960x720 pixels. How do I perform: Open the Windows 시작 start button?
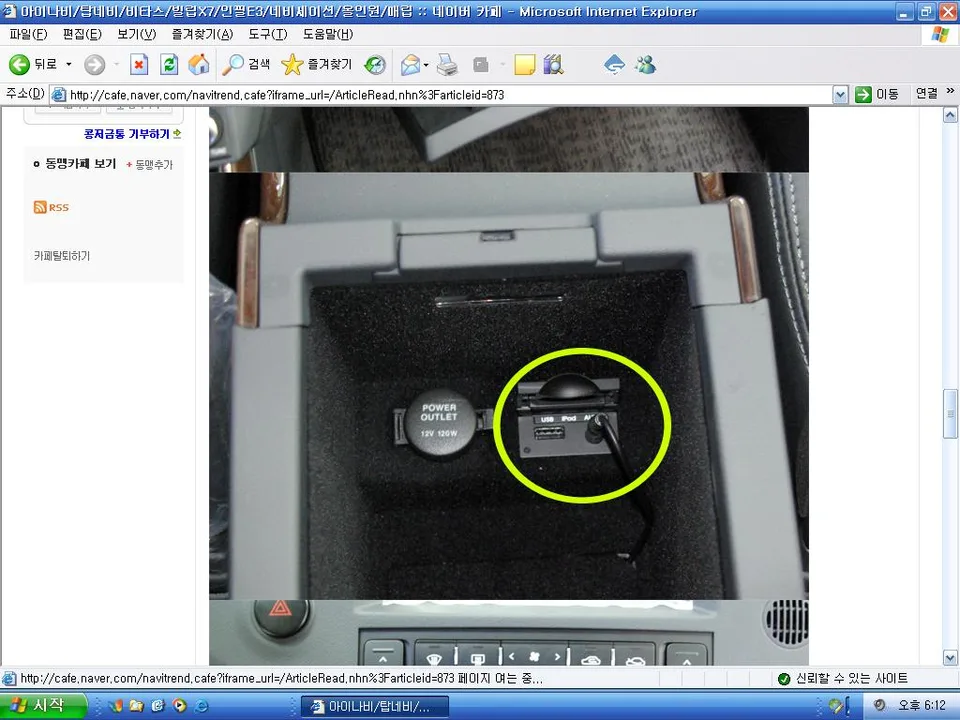[x=41, y=706]
